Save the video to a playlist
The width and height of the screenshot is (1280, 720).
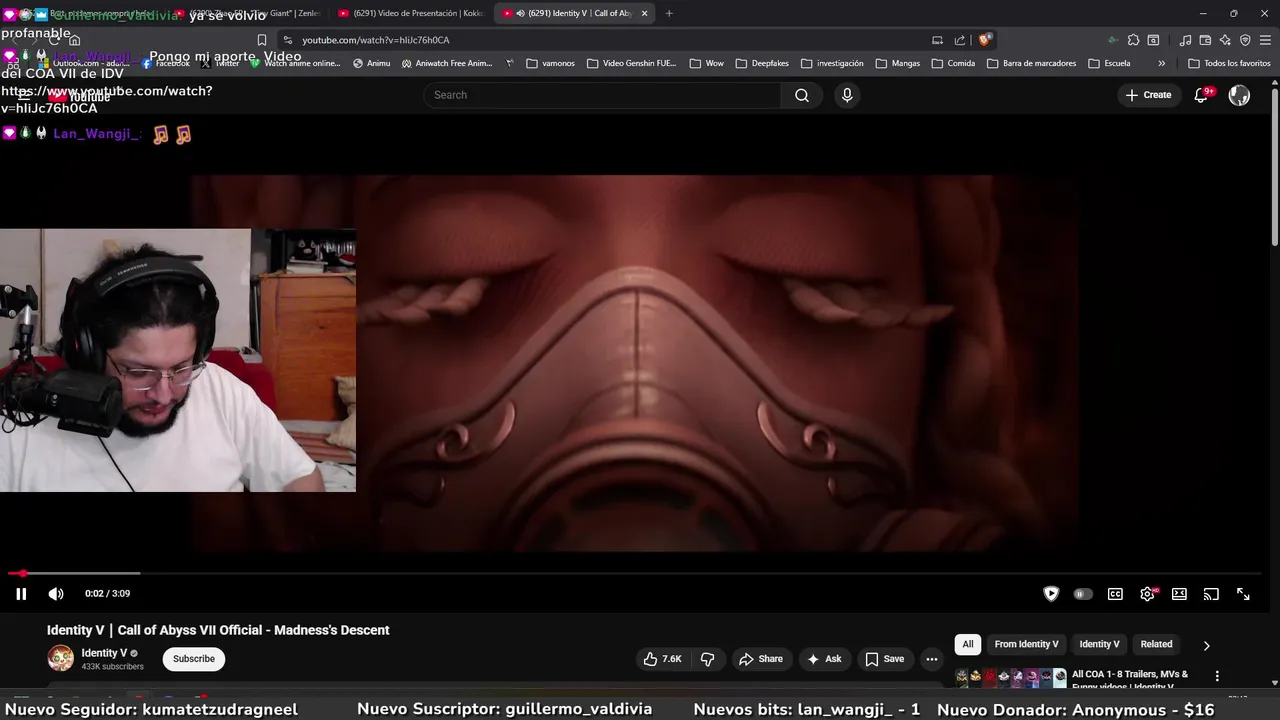point(885,659)
